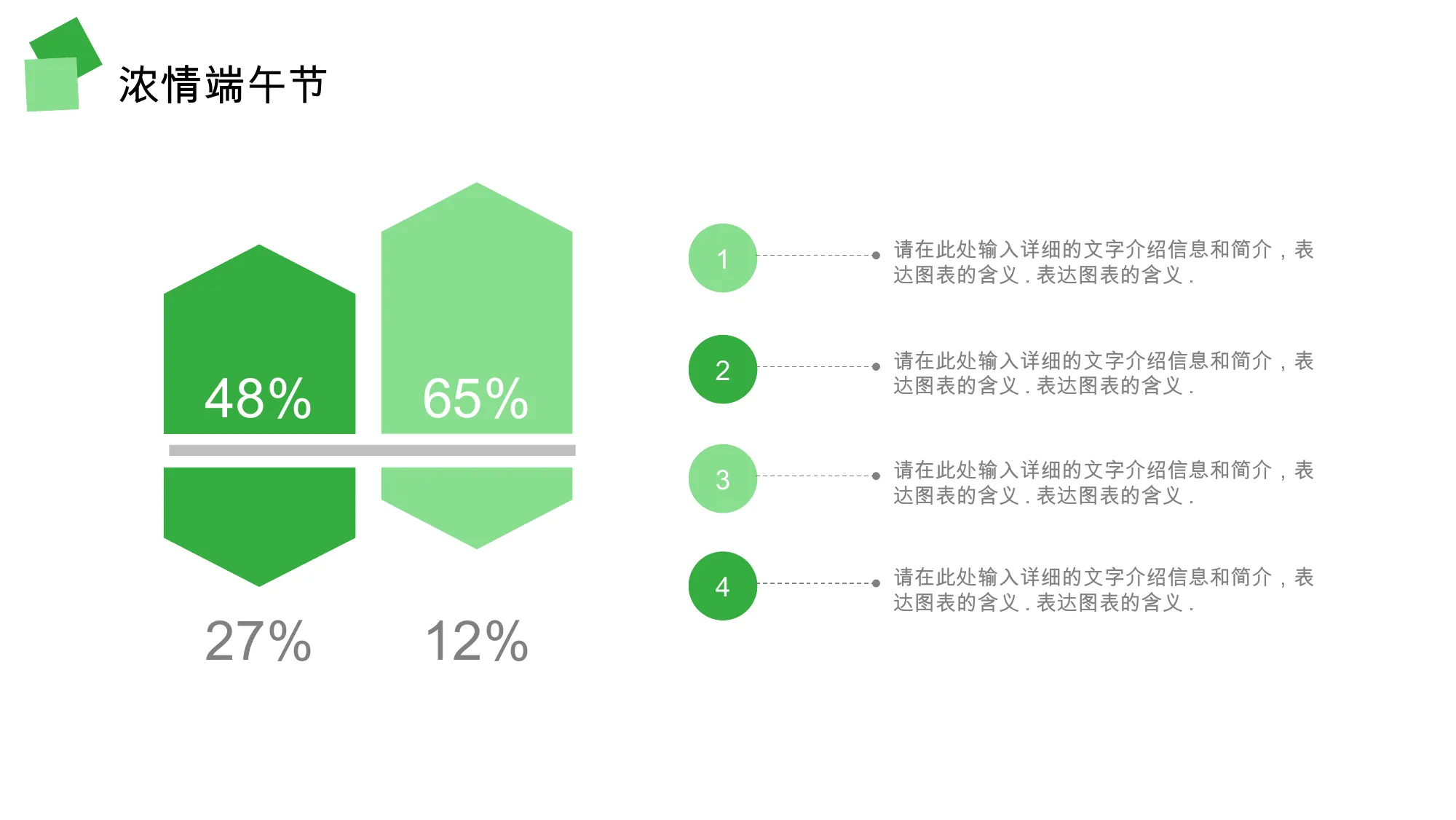Click description text beside circle 4
Image resolution: width=1456 pixels, height=820 pixels.
[x=1103, y=590]
